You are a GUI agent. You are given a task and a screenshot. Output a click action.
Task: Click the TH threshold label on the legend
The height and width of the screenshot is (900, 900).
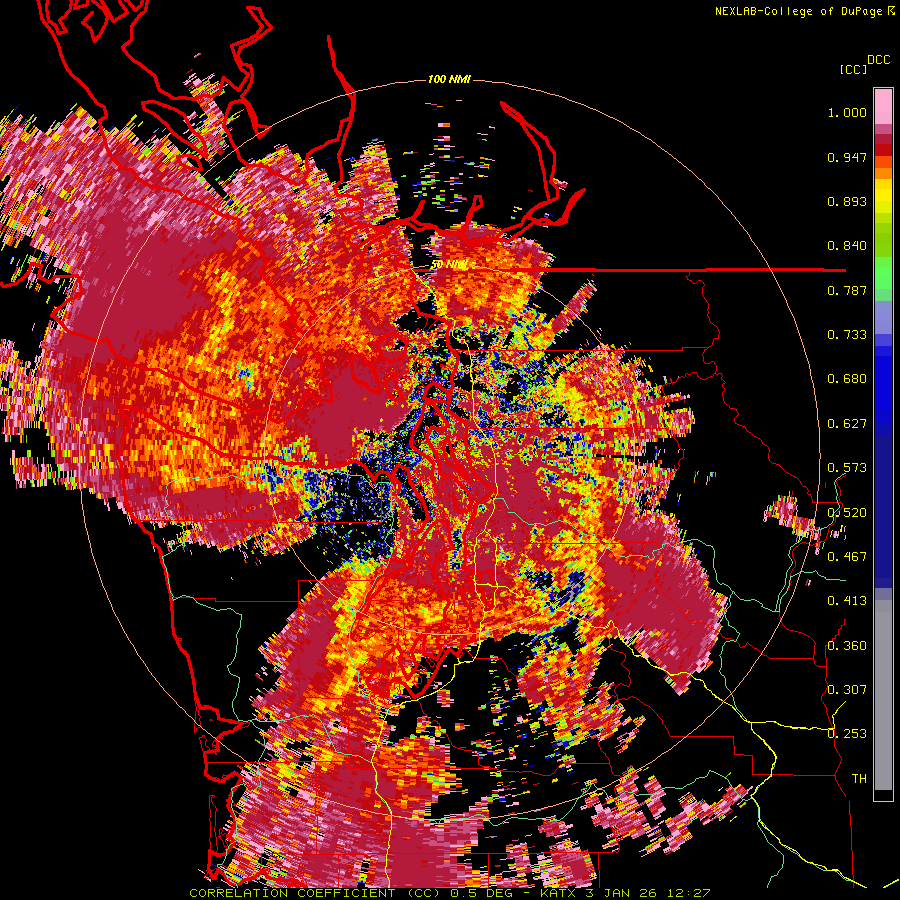[x=859, y=779]
